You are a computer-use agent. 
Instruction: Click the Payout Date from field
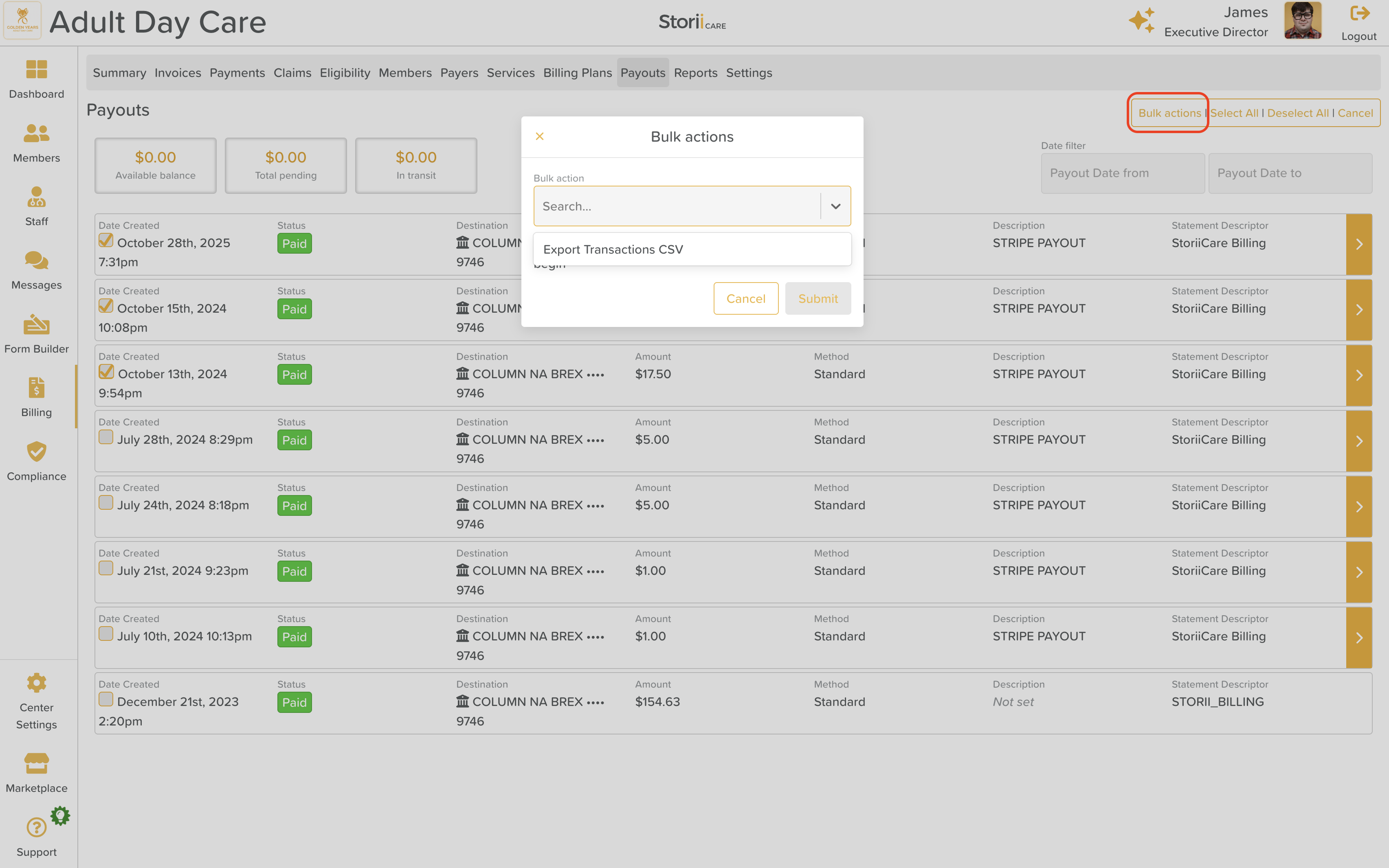[x=1122, y=173]
